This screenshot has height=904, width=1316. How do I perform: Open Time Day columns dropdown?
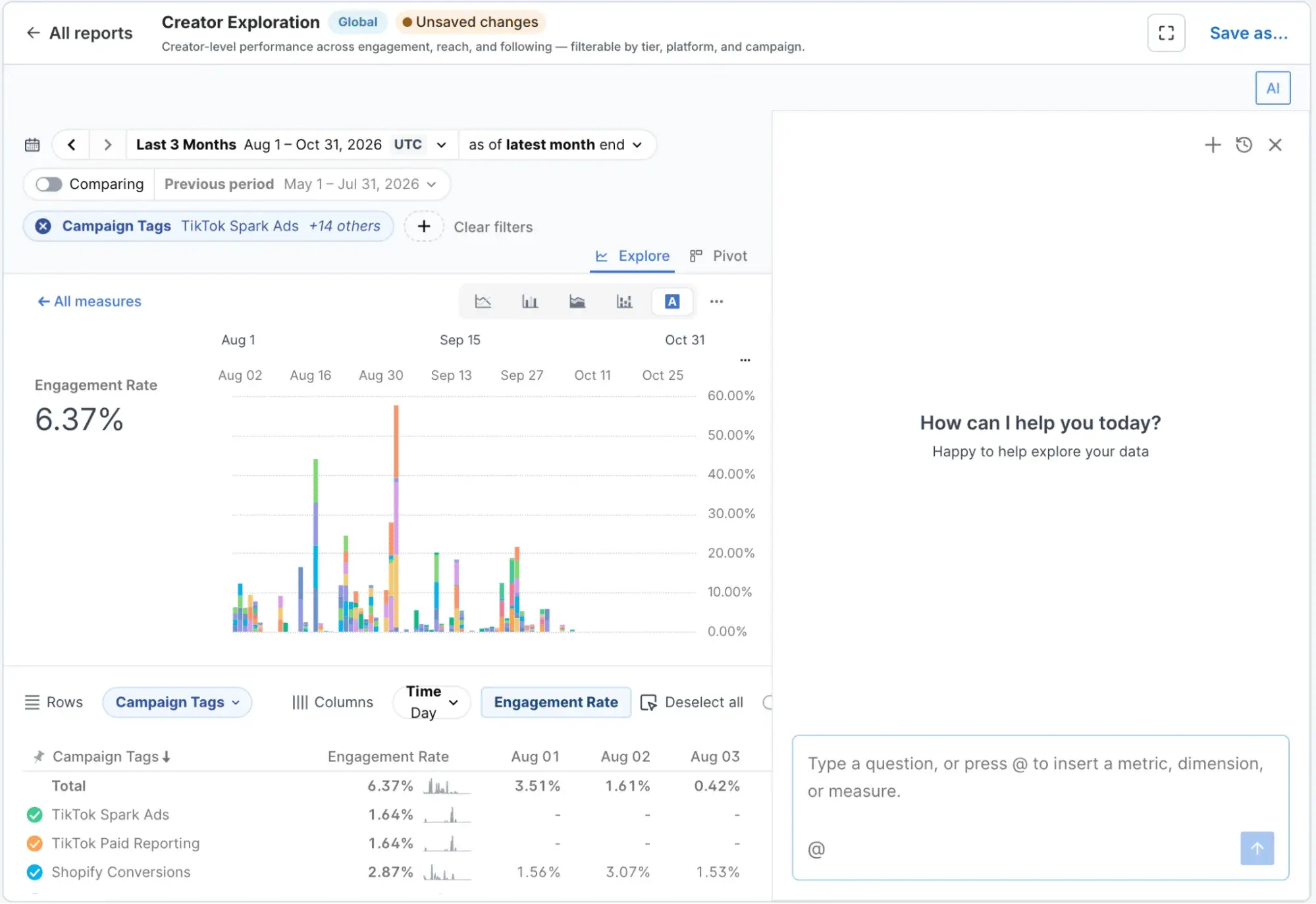(x=432, y=703)
